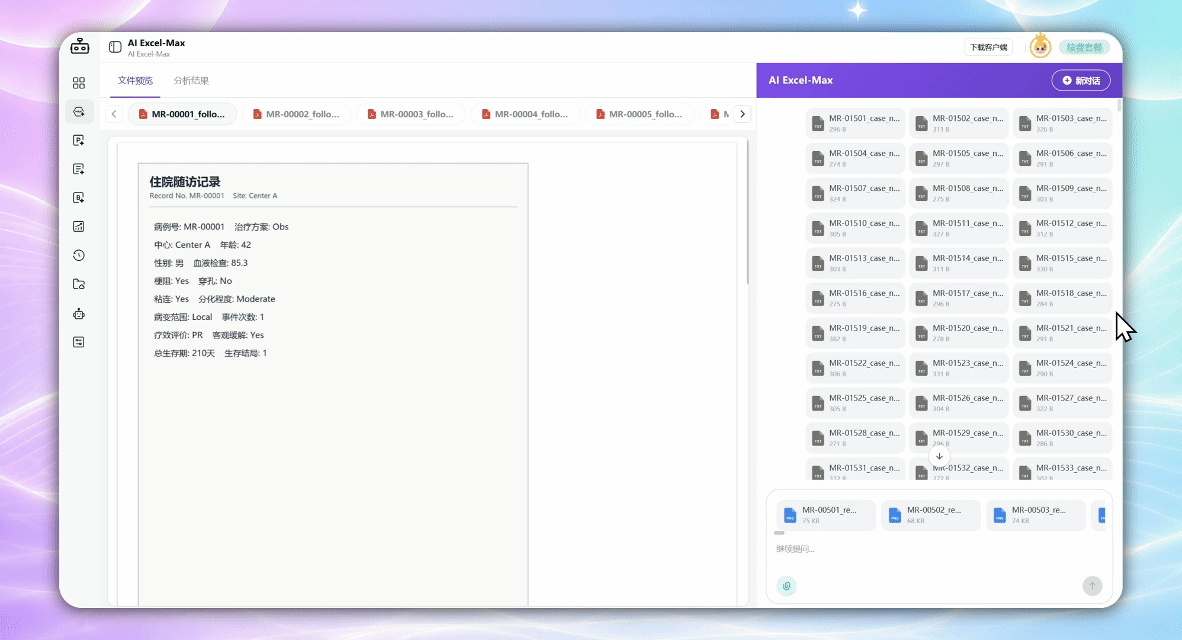Open file chip MR-01510_case_n...
Screen dimensions: 1182x640
[855, 228]
